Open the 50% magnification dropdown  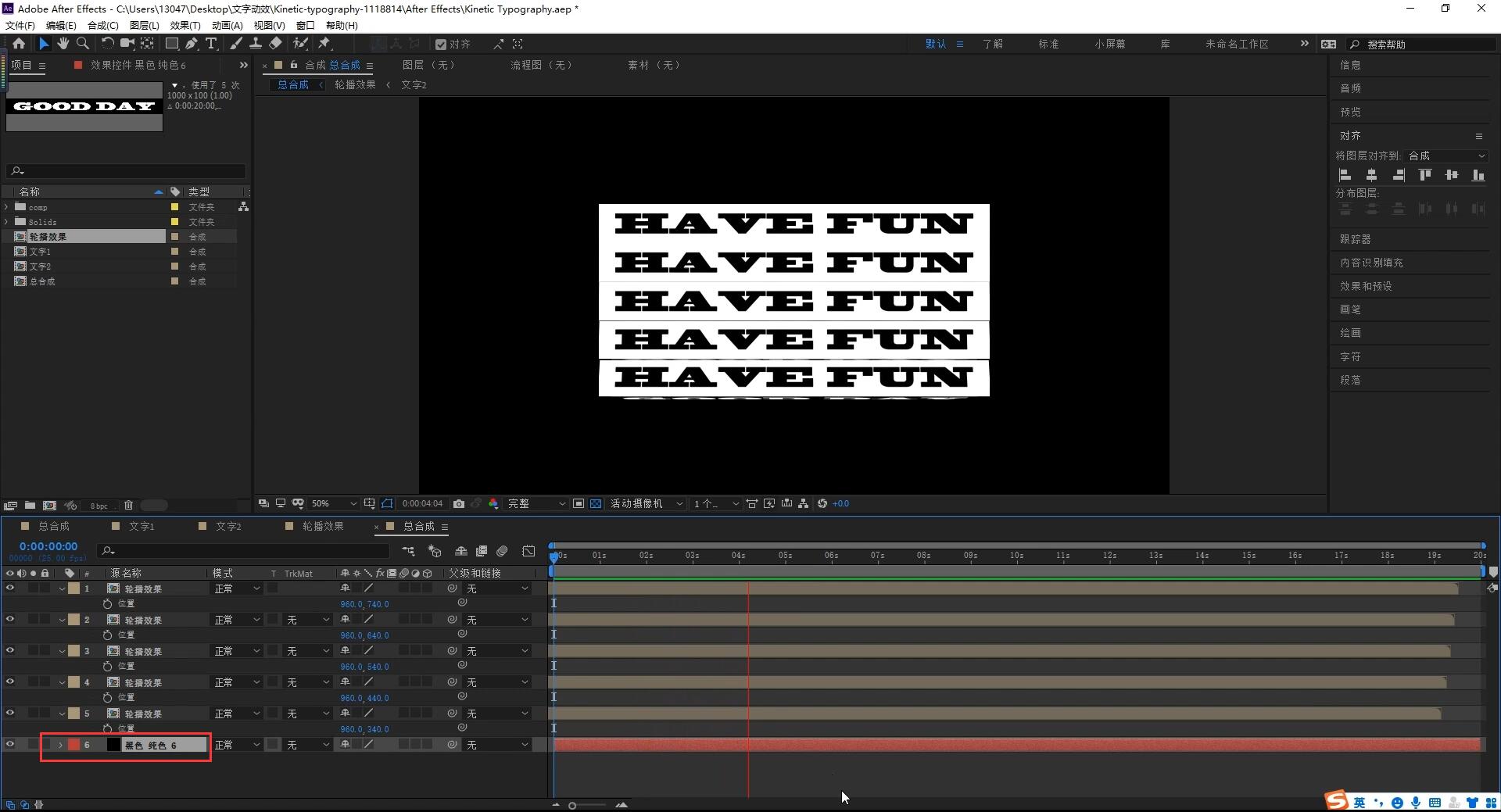point(335,503)
